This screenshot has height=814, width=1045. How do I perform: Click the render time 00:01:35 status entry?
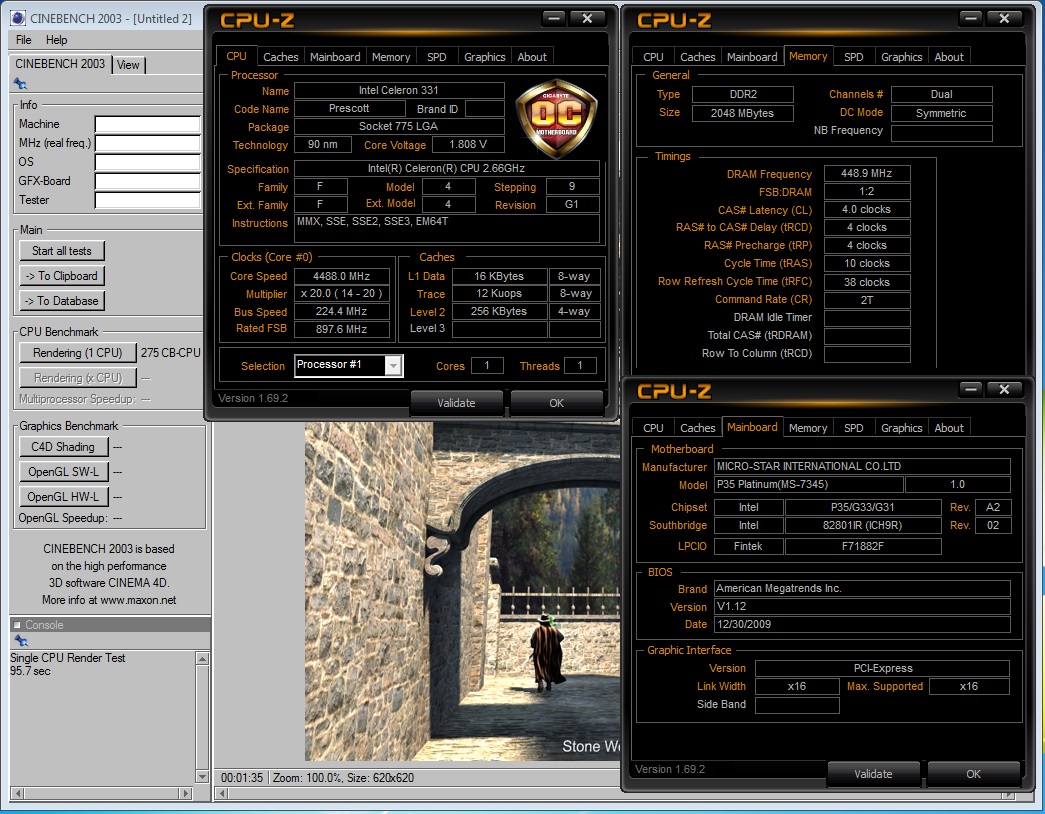(242, 778)
